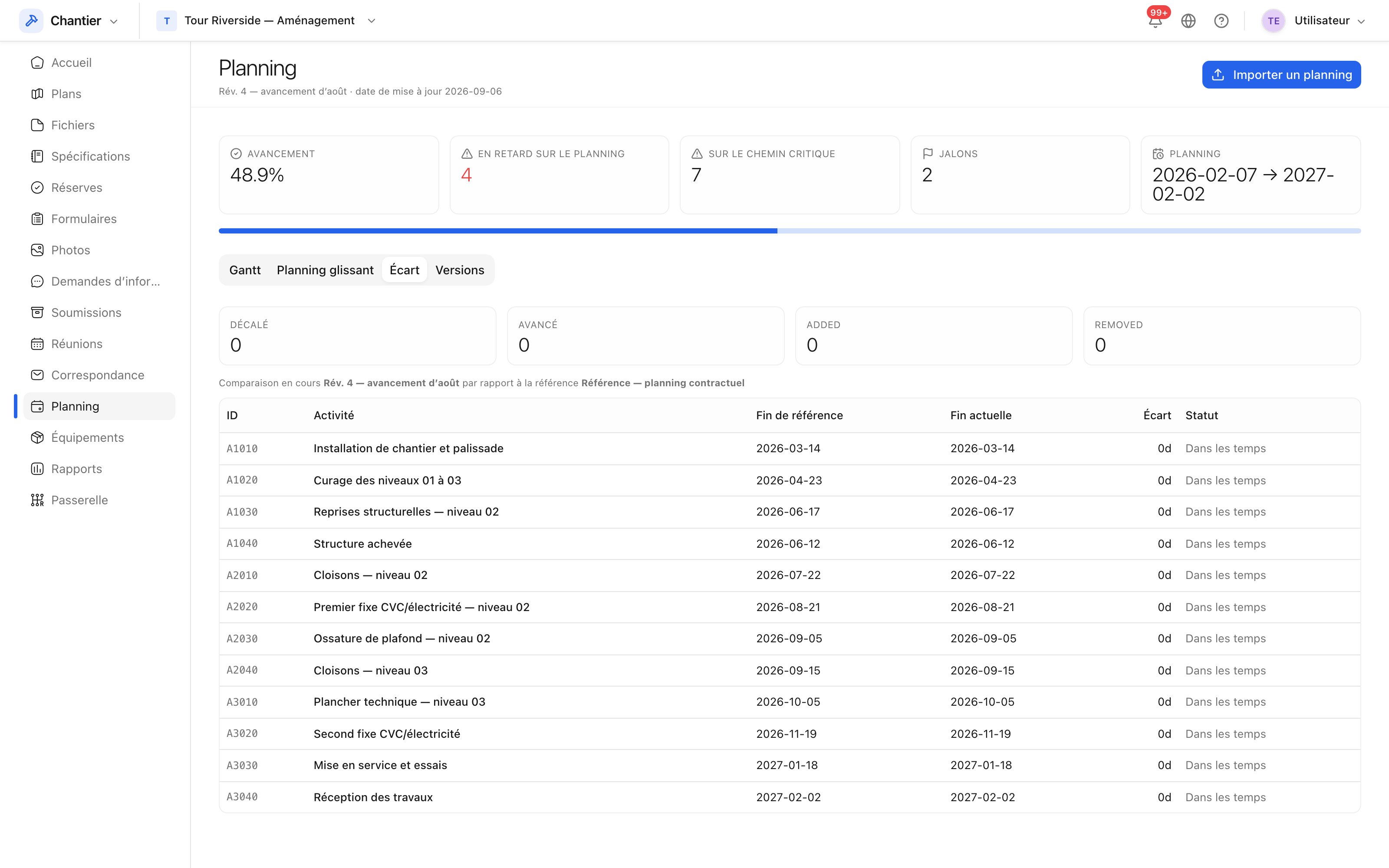Click the Équipements box icon

pos(37,437)
